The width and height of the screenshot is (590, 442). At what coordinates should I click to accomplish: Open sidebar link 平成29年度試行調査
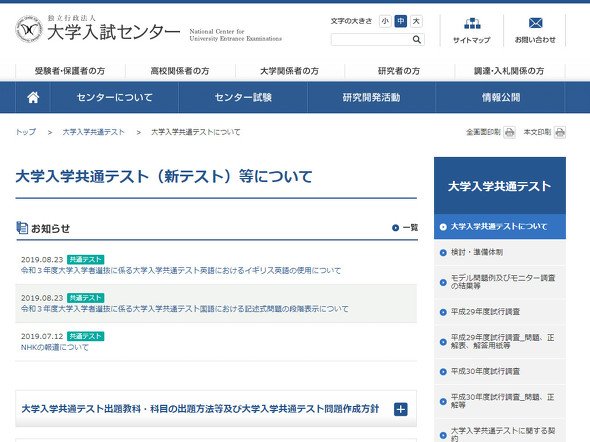[485, 311]
